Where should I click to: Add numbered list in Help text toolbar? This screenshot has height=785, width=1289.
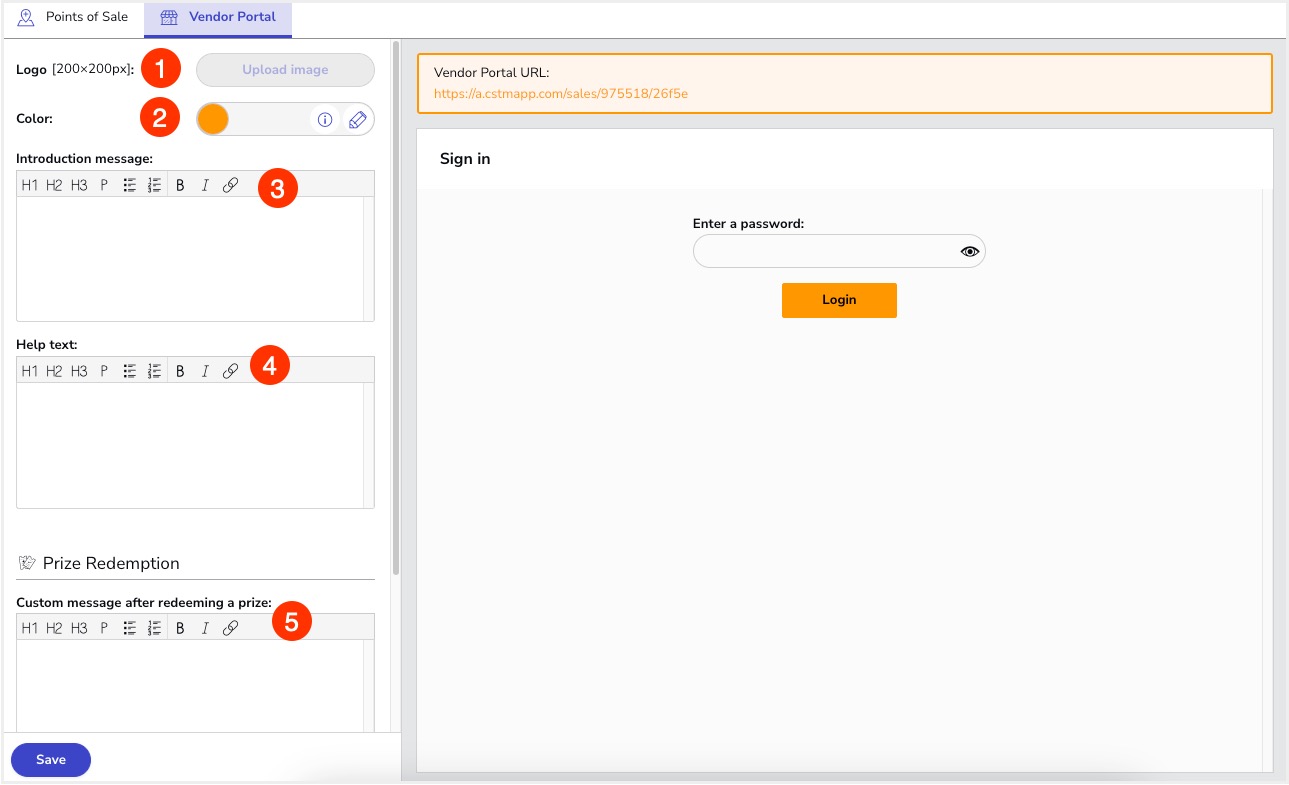pos(154,371)
